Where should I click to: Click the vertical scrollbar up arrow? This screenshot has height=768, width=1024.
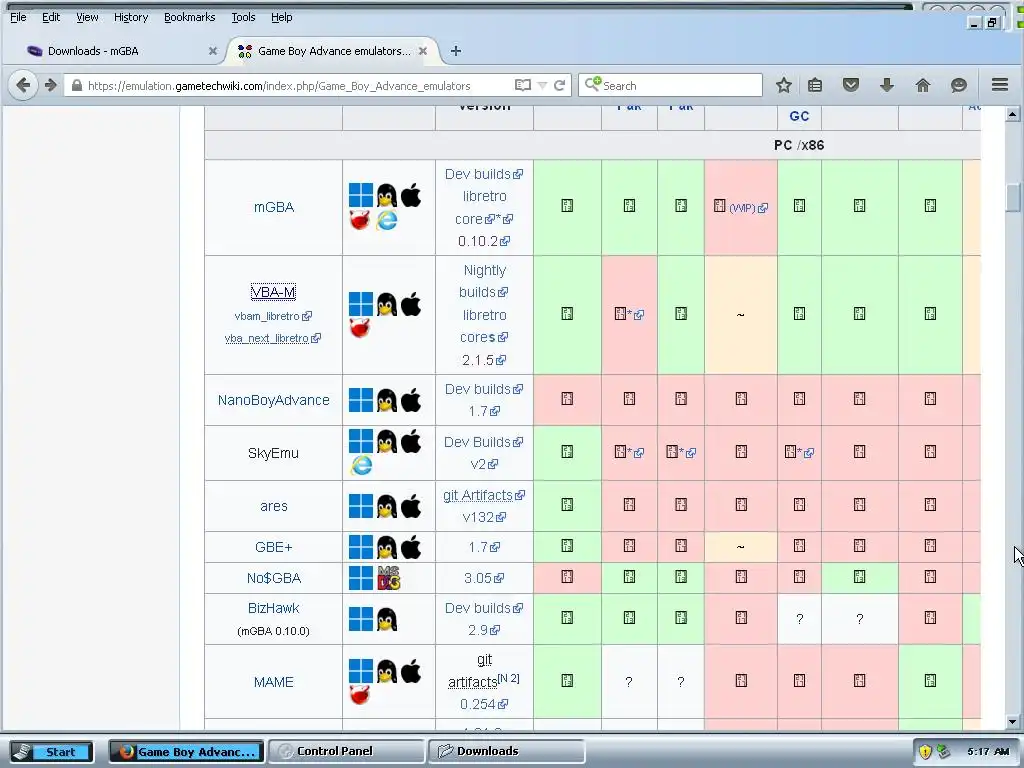1012,114
